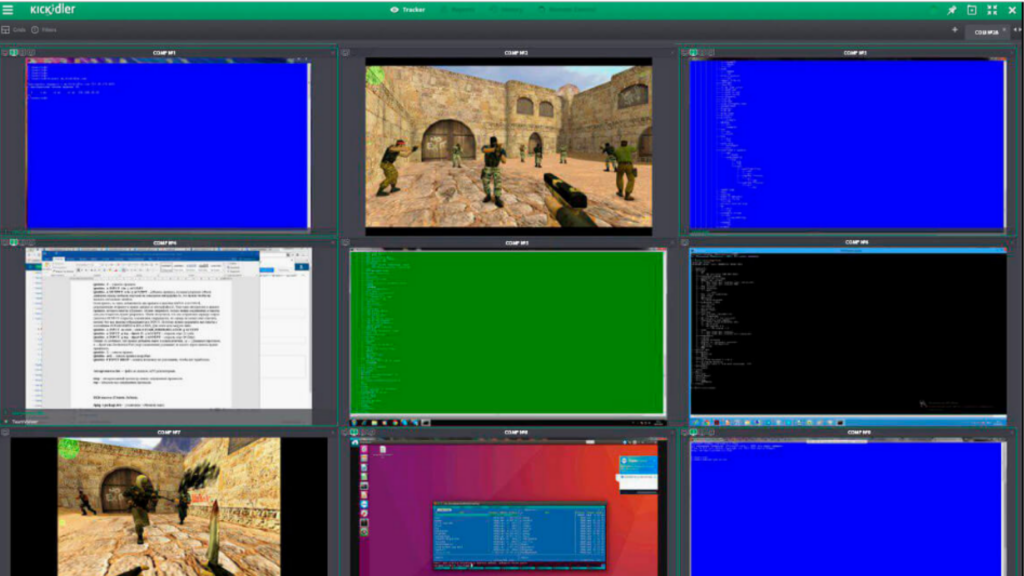This screenshot has width=1024, height=576.
Task: Click the monitor icon in COMP №2 header
Action: 345,52
